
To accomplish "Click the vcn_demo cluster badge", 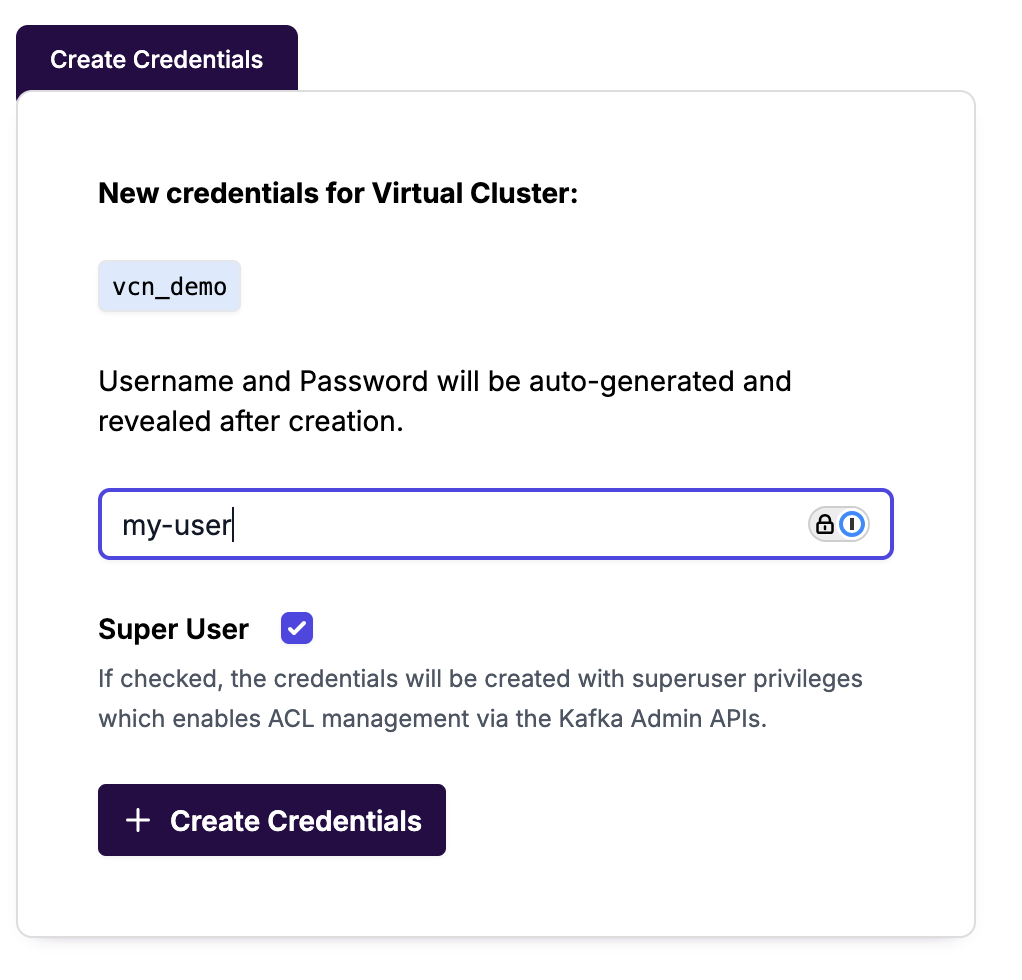I will (x=169, y=289).
